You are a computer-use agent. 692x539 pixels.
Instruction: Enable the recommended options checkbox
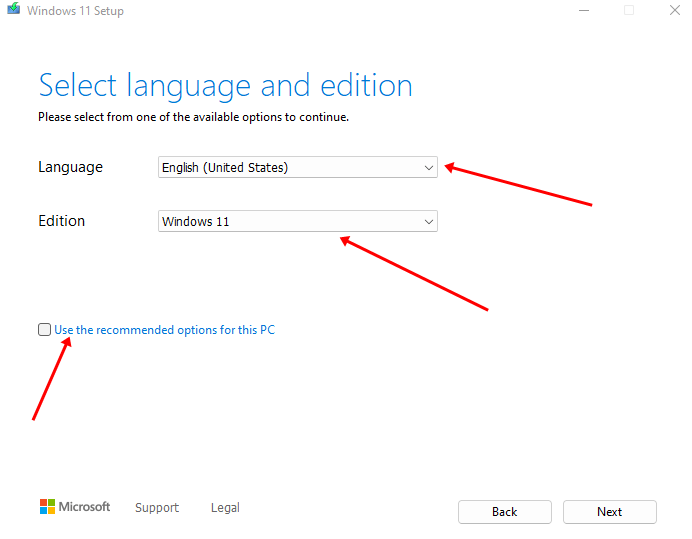(44, 330)
